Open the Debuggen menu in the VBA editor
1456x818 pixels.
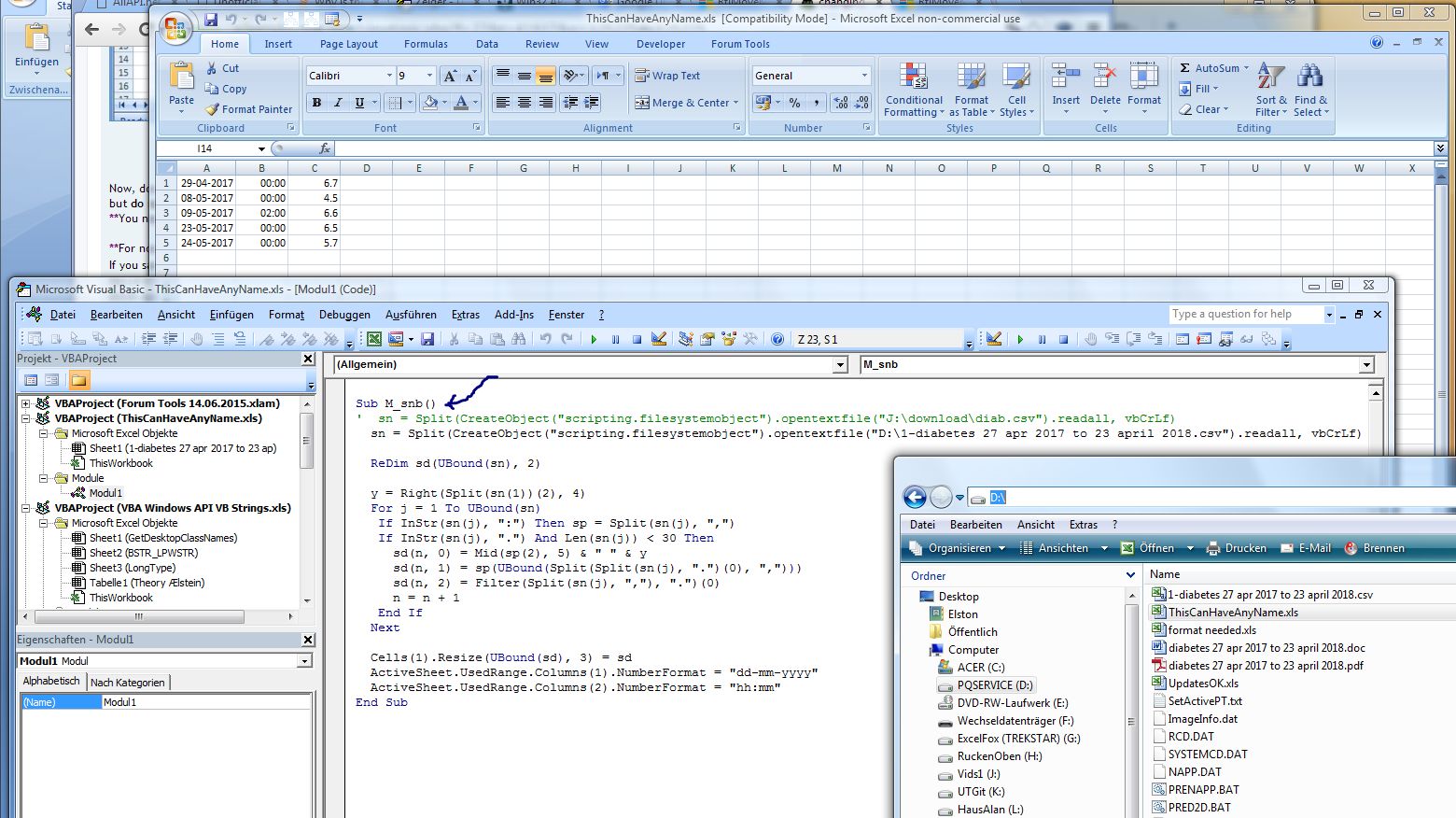(x=344, y=315)
